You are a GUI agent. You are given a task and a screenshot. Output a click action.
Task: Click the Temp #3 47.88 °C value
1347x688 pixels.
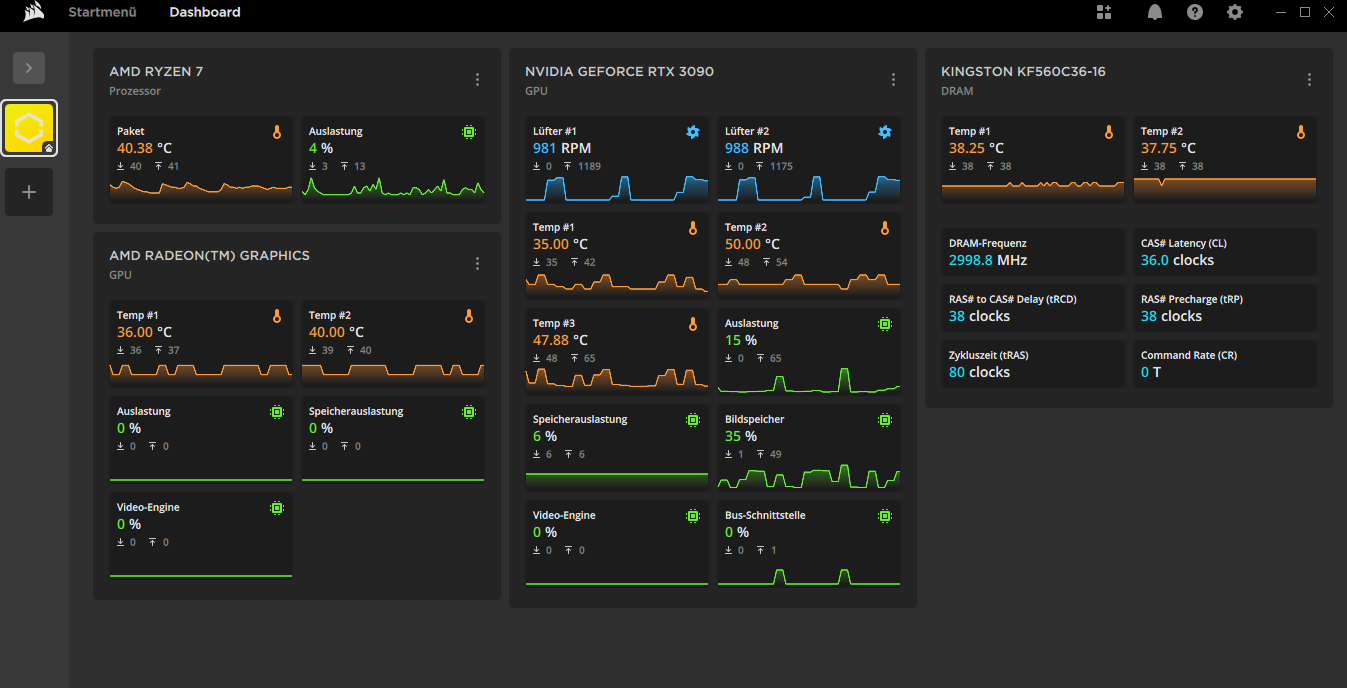click(560, 340)
